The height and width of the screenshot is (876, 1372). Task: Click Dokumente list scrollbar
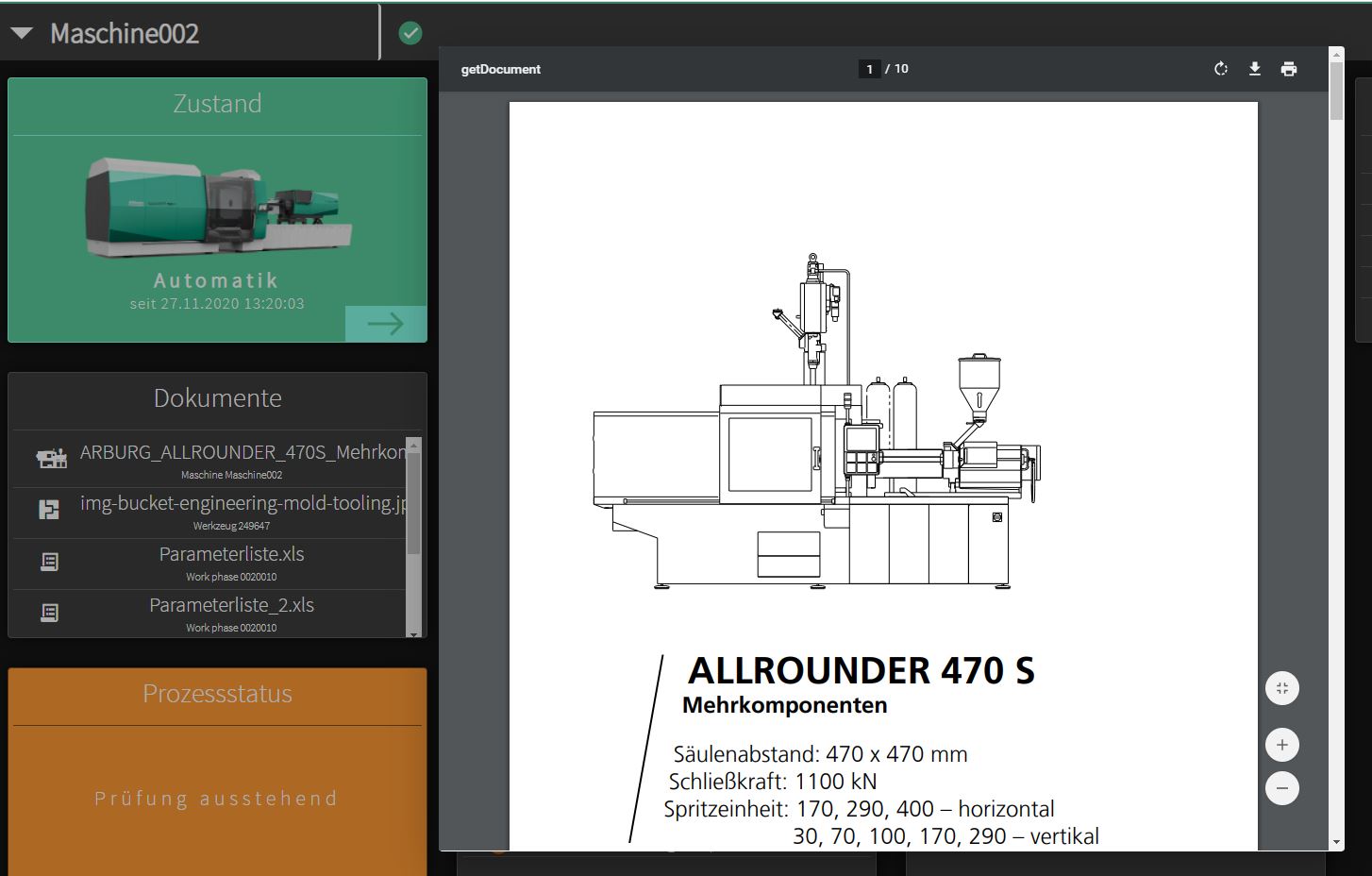[413, 502]
